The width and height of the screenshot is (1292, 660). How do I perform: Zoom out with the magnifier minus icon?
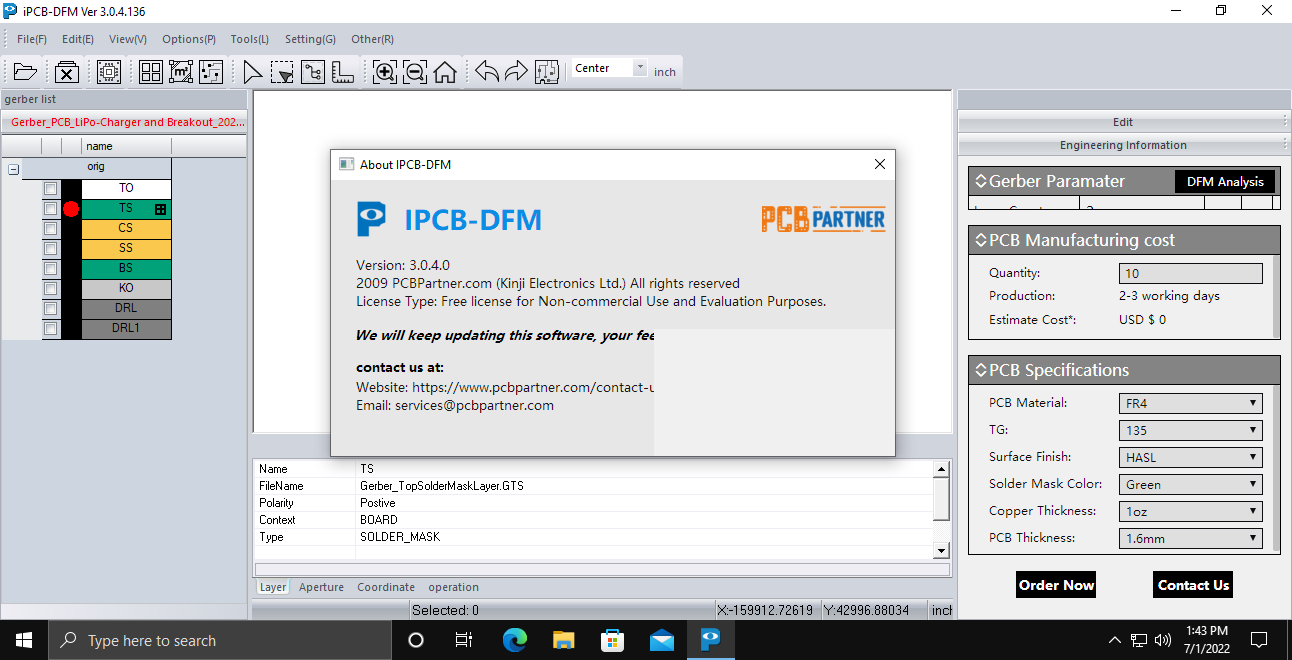click(x=415, y=72)
